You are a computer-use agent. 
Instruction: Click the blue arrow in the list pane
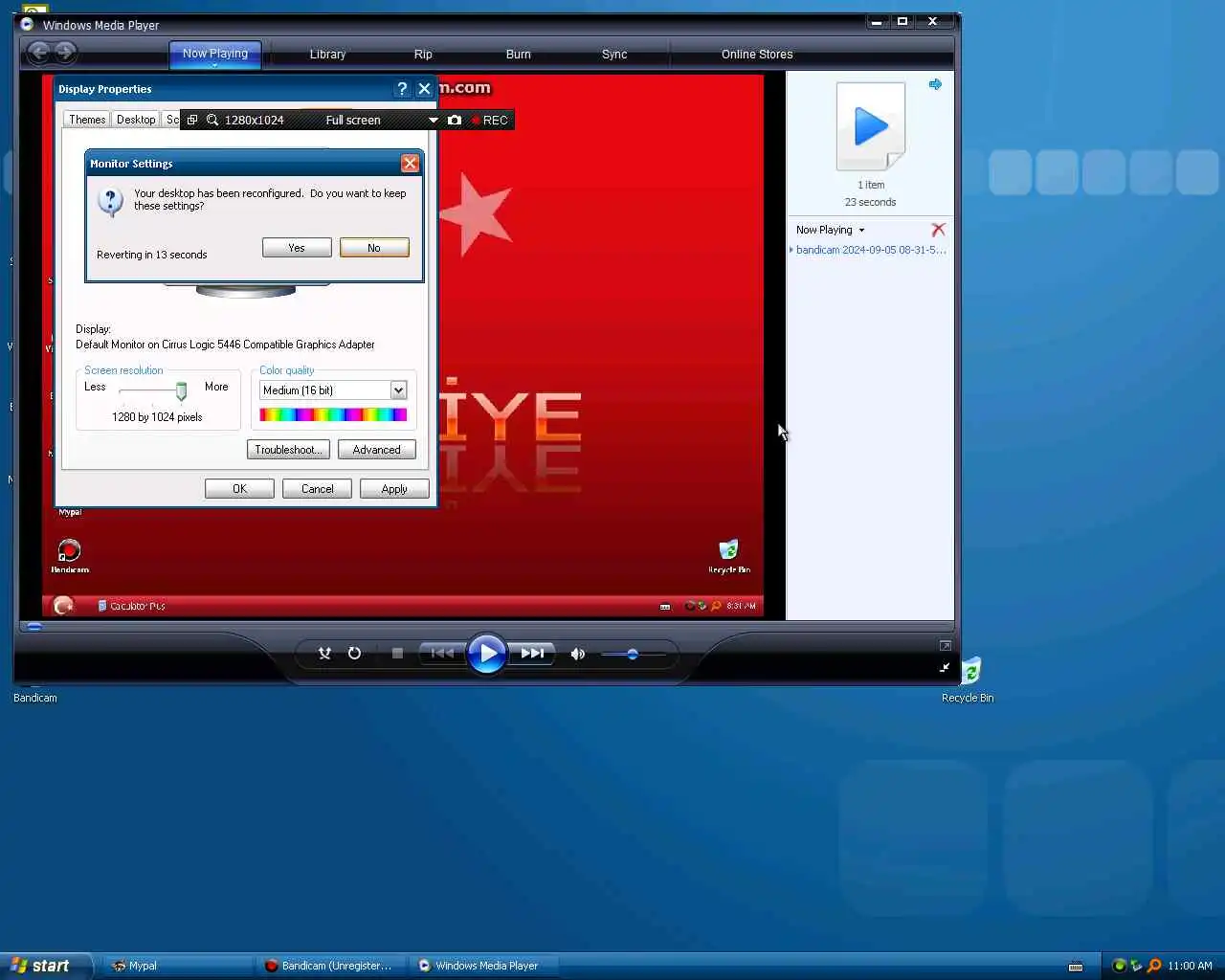[x=935, y=84]
